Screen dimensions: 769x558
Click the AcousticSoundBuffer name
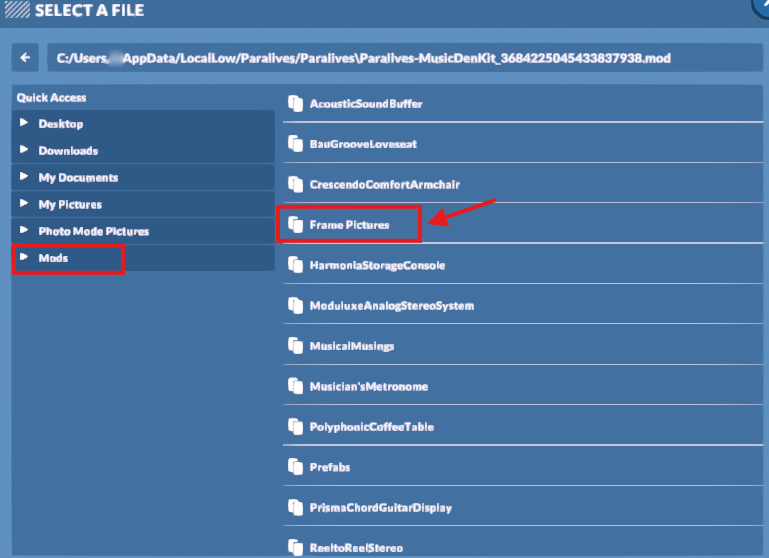[366, 104]
